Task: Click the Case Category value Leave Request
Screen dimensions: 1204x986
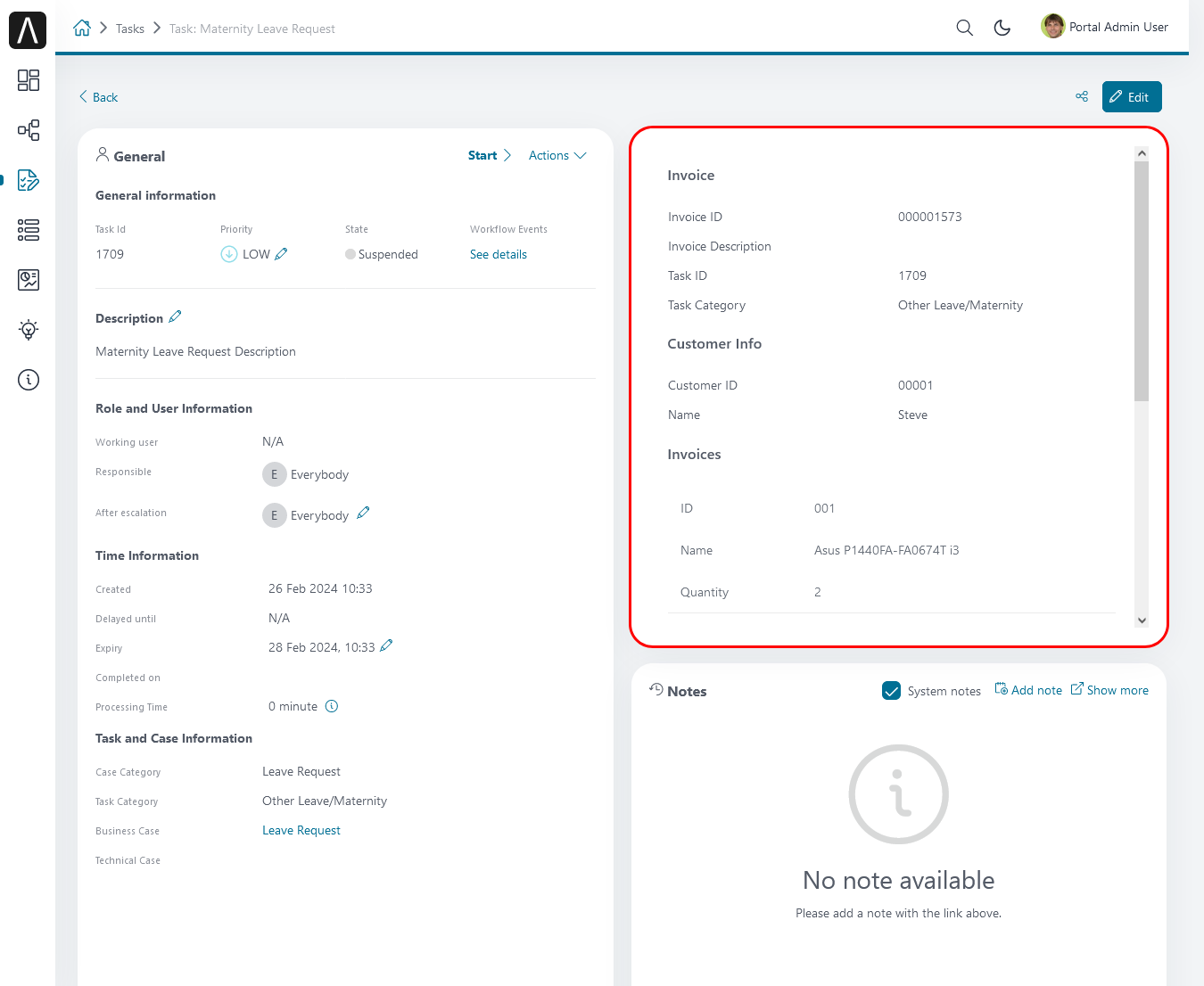Action: coord(301,771)
